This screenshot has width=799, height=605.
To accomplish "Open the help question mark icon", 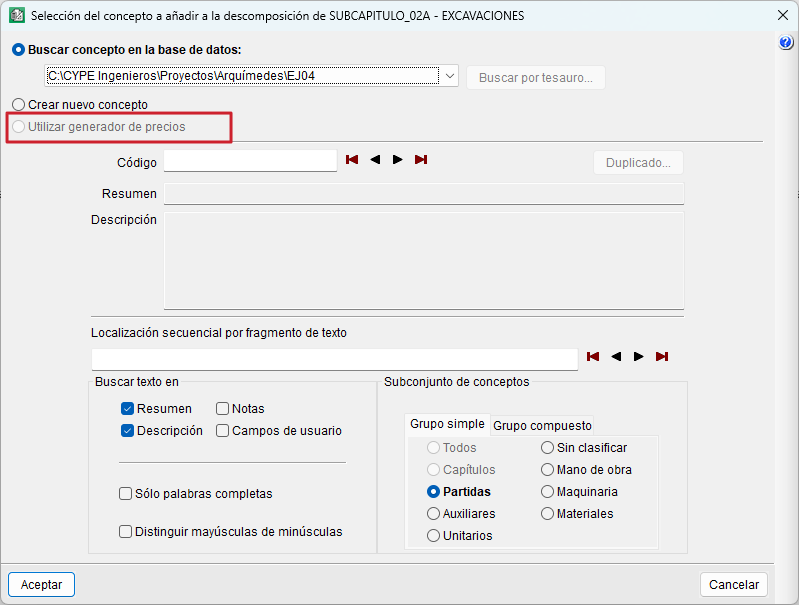I will point(786,42).
